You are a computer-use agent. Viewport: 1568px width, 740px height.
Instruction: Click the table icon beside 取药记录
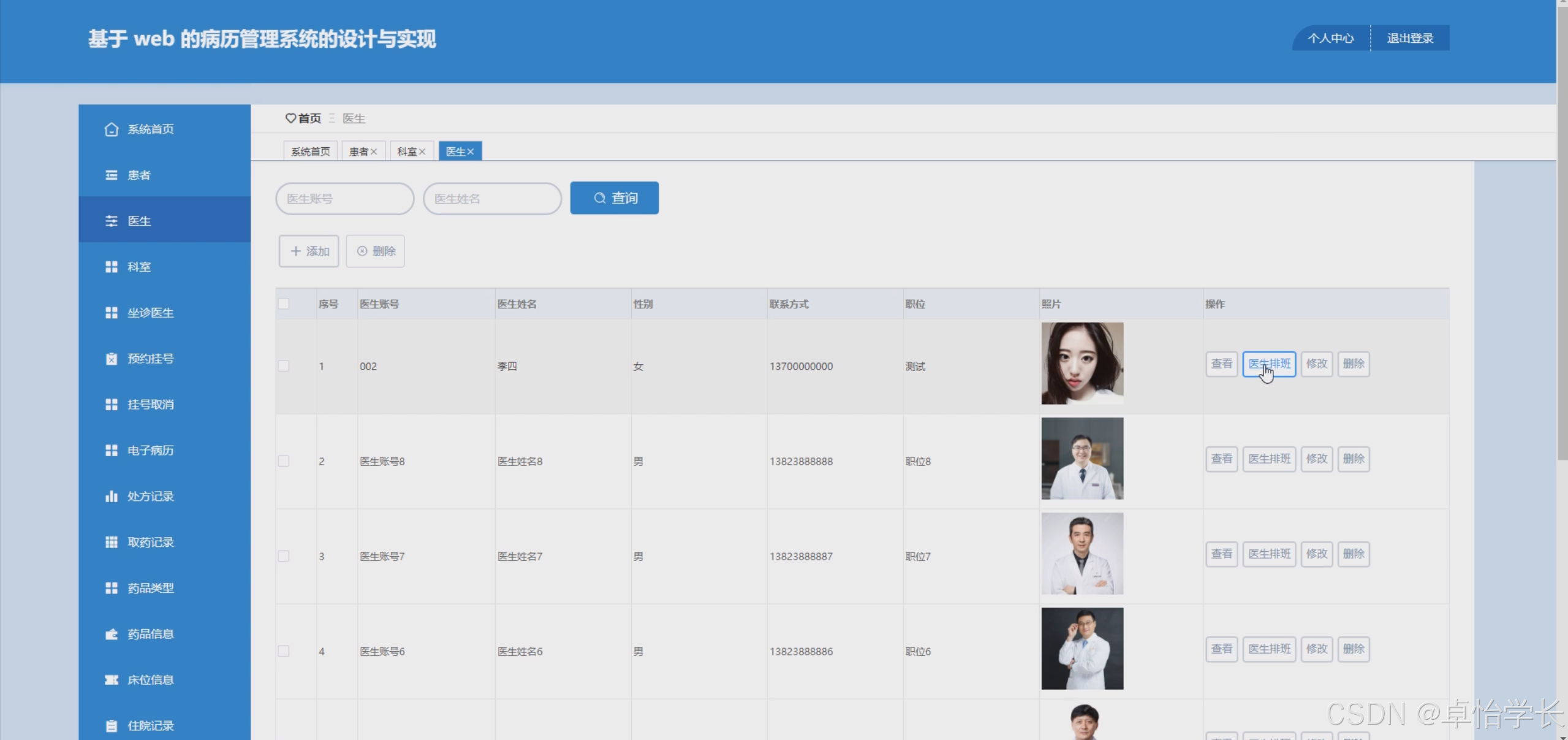(111, 542)
